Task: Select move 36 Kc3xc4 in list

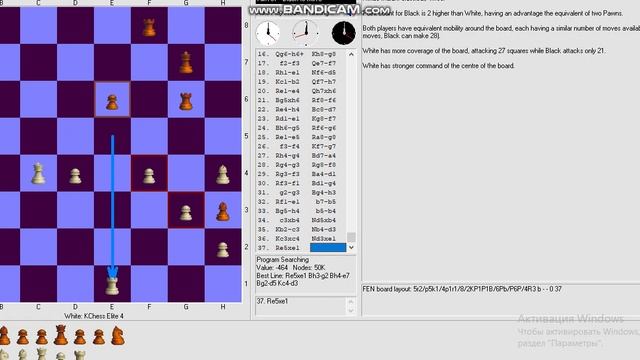Action: [287, 239]
